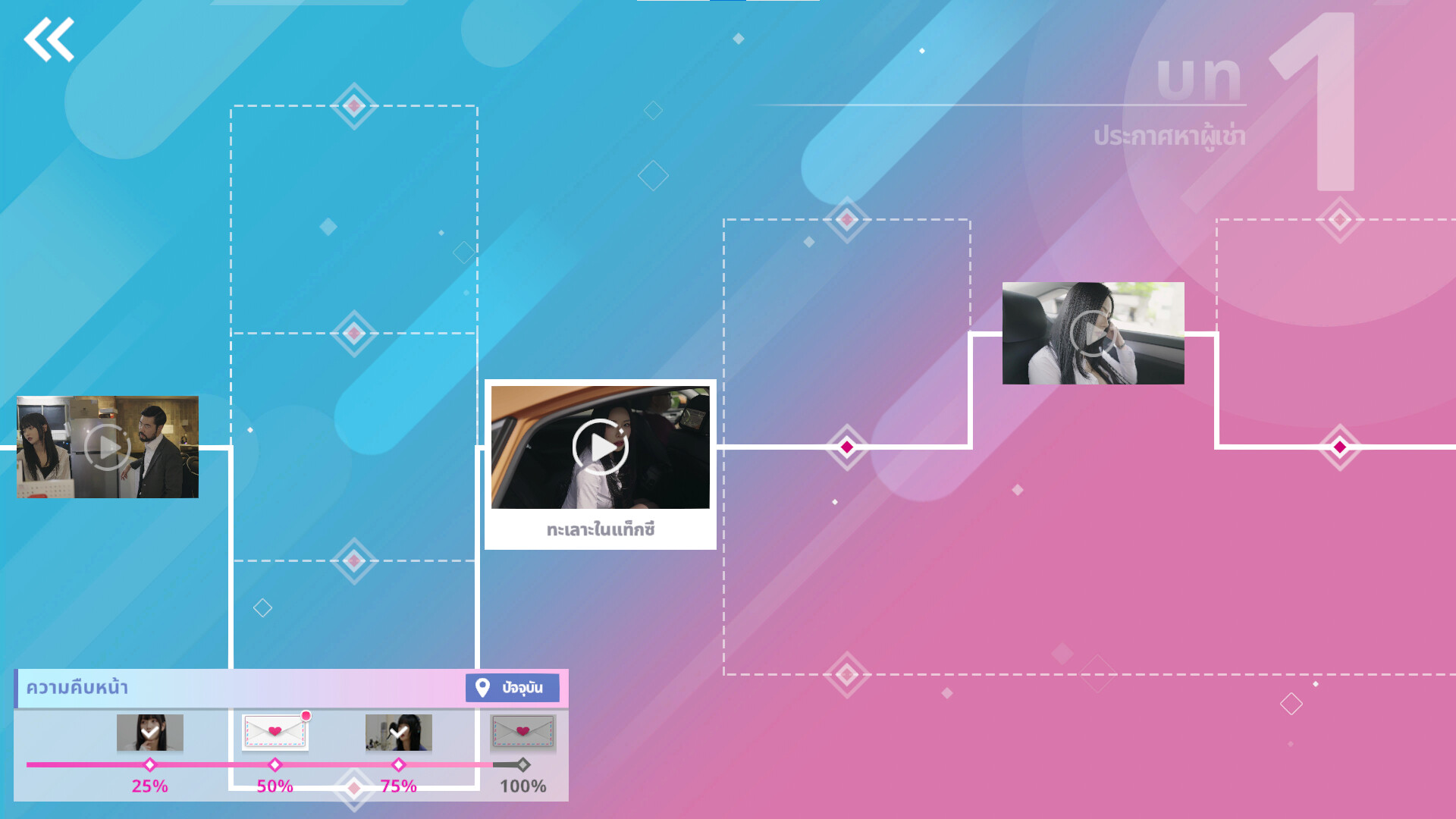1456x819 pixels.
Task: Select the middle locked diamond node in first dashed branch
Action: [x=354, y=333]
